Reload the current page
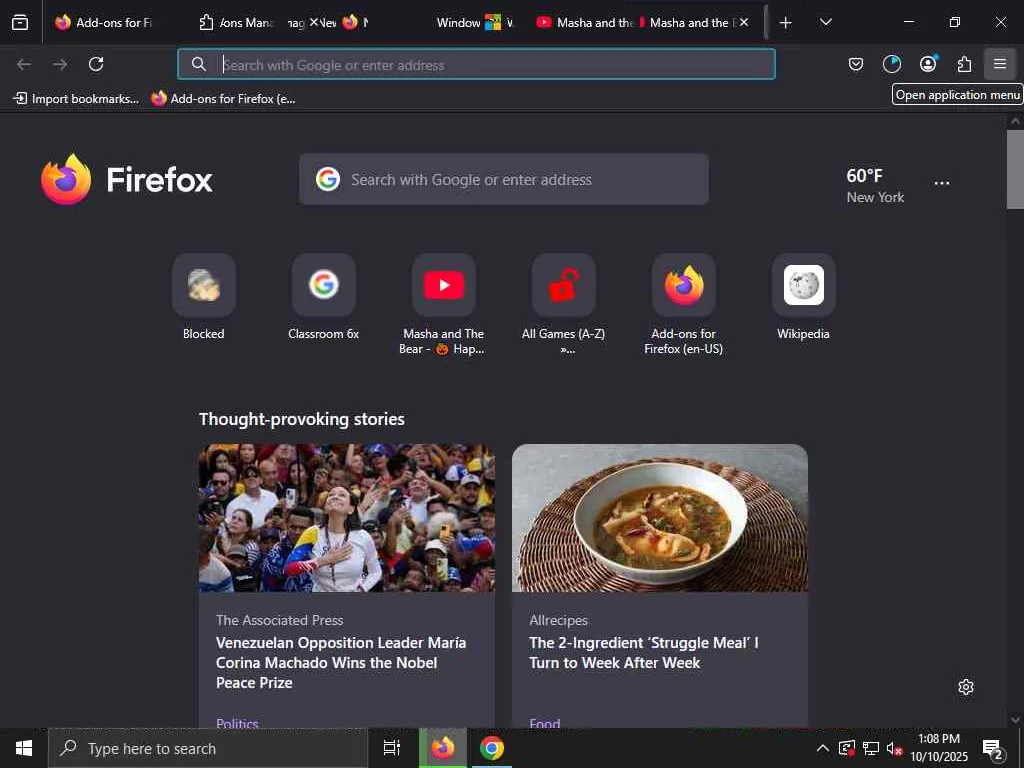The image size is (1024, 768). (x=96, y=64)
